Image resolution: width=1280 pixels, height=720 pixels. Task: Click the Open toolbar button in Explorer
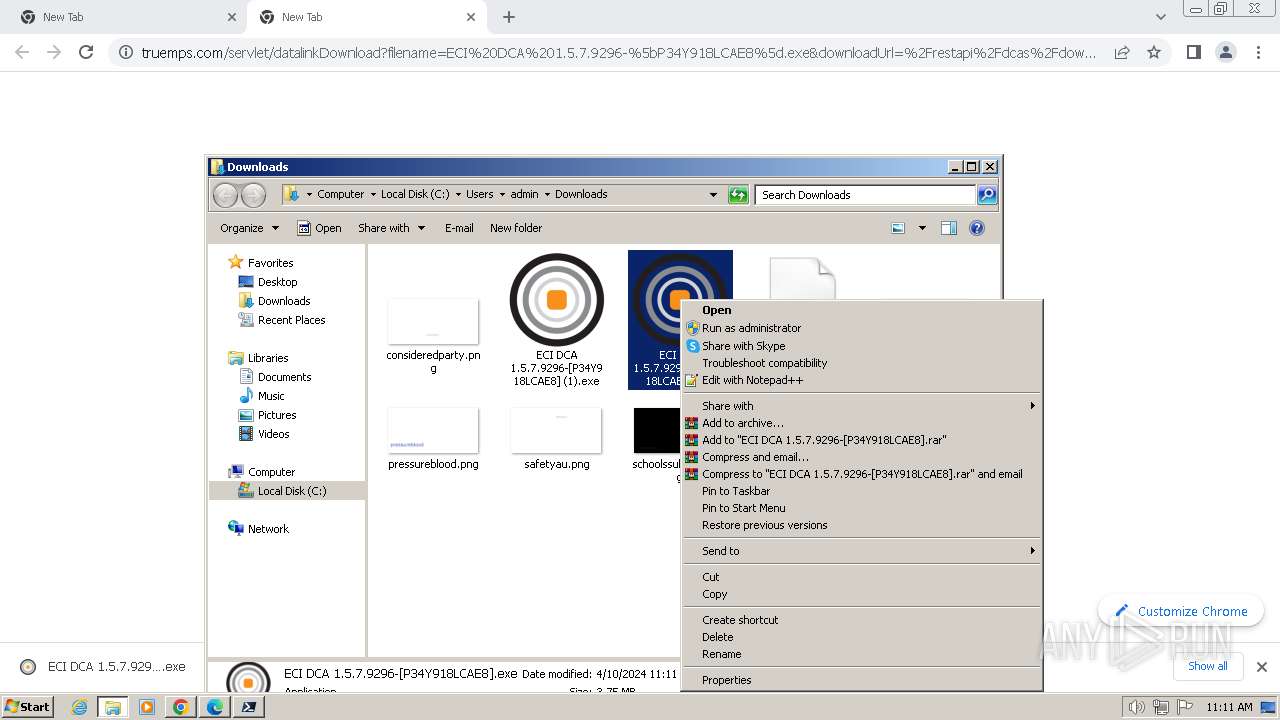tap(319, 228)
